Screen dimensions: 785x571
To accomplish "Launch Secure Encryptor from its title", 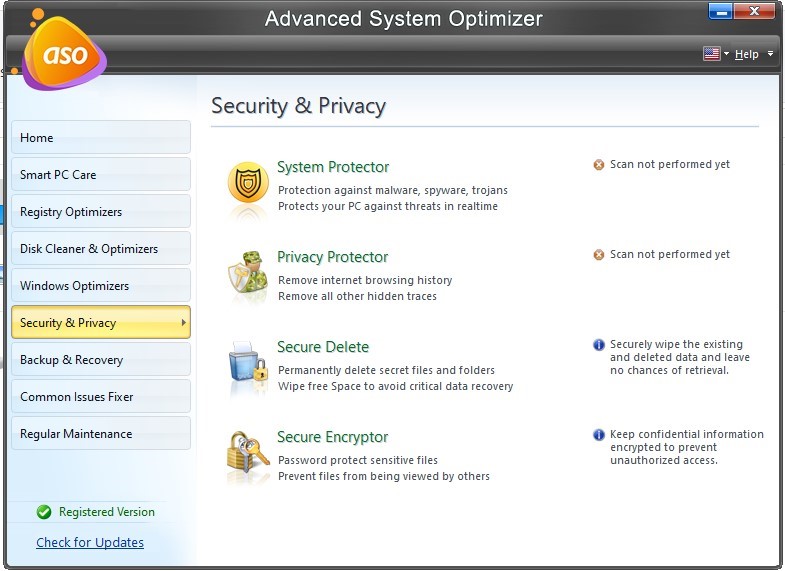I will click(x=332, y=437).
